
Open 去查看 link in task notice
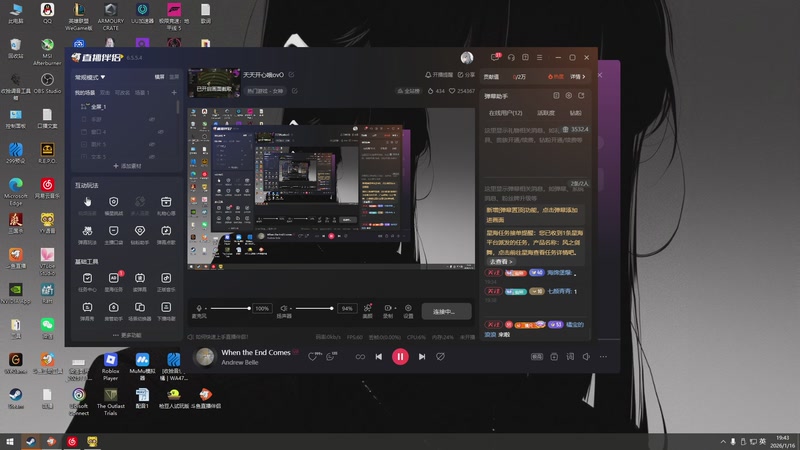(501, 262)
